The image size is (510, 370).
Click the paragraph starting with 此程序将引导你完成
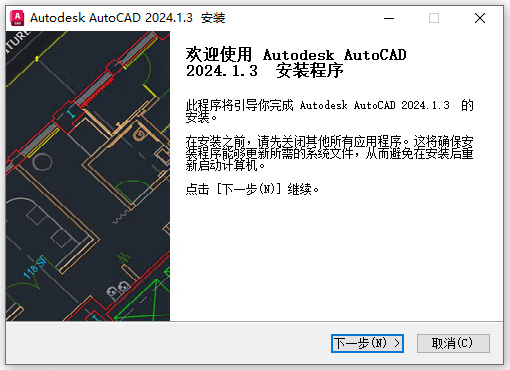tap(329, 111)
